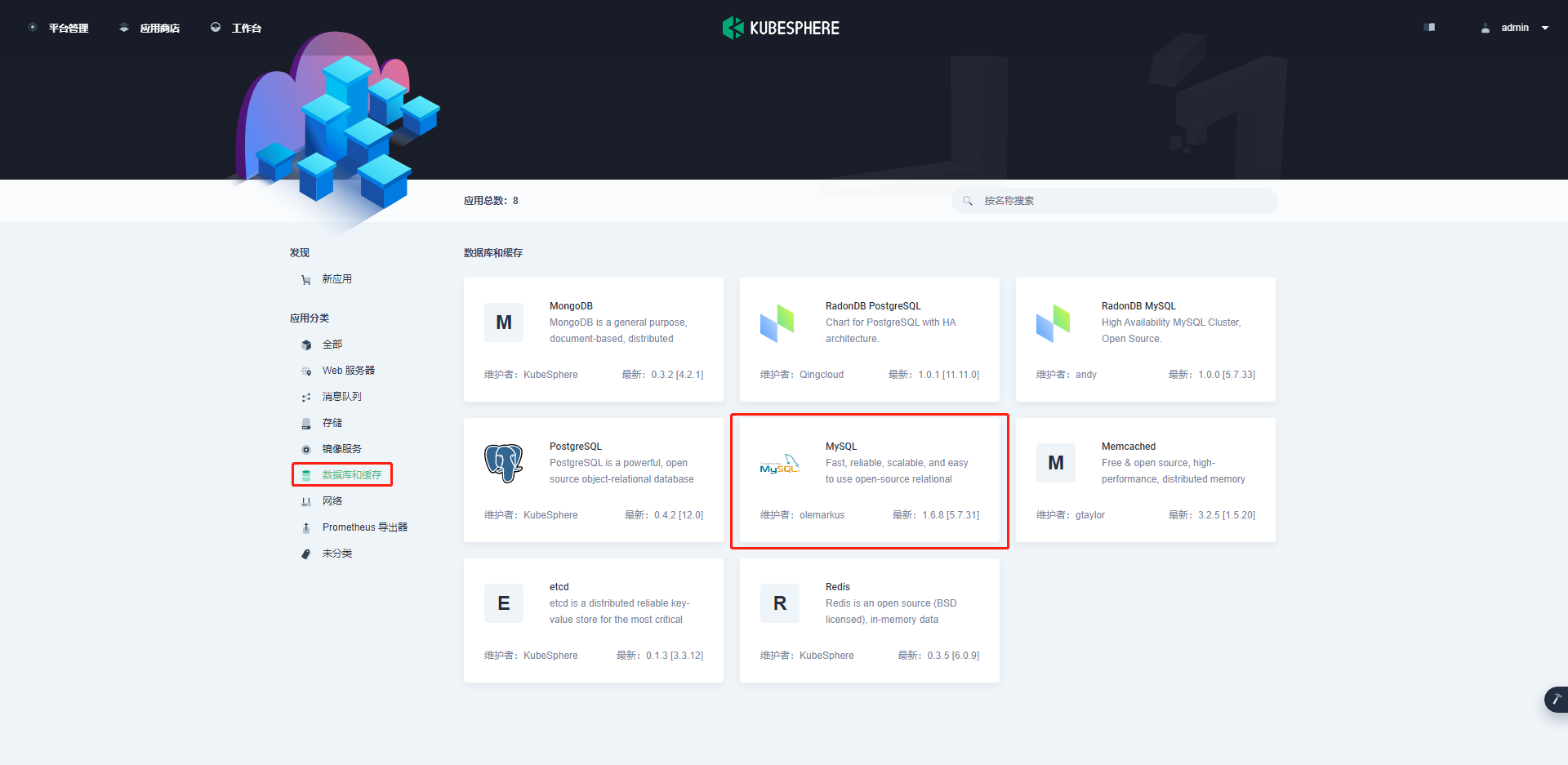
Task: Open the RadonDB PostgreSQL app title
Action: (x=873, y=306)
